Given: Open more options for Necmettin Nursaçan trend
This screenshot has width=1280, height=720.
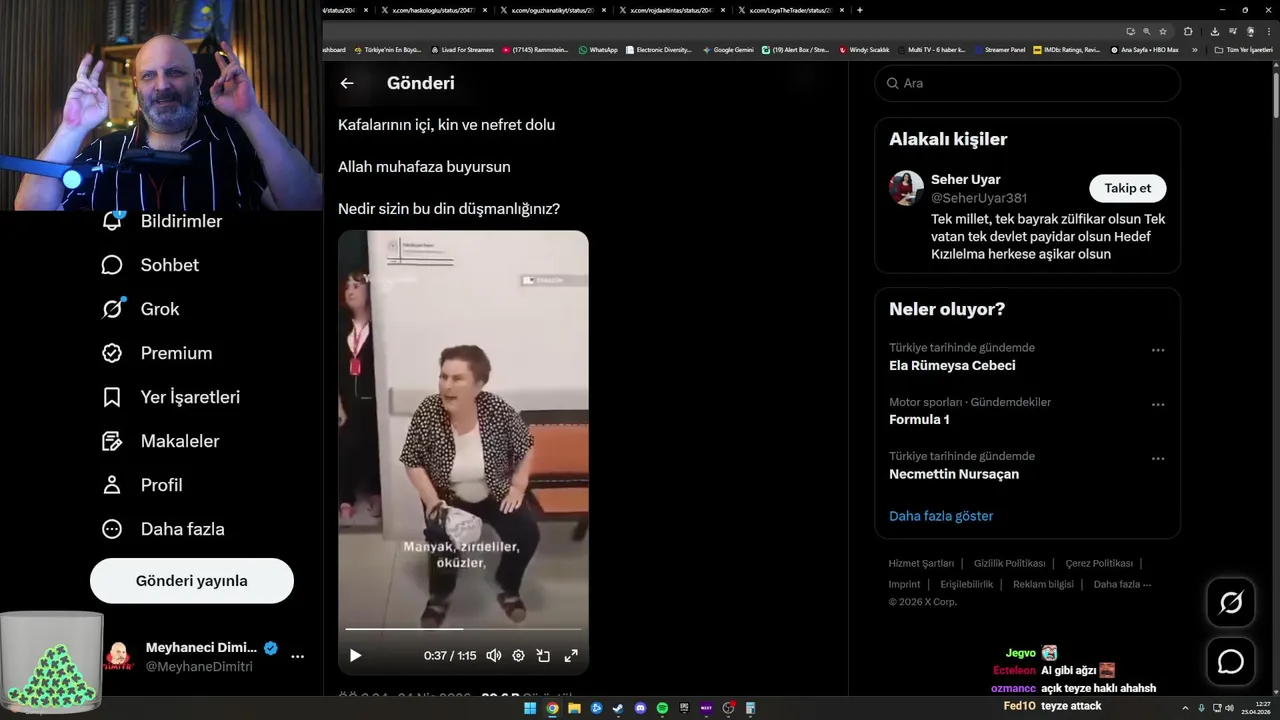Looking at the screenshot, I should point(1158,458).
